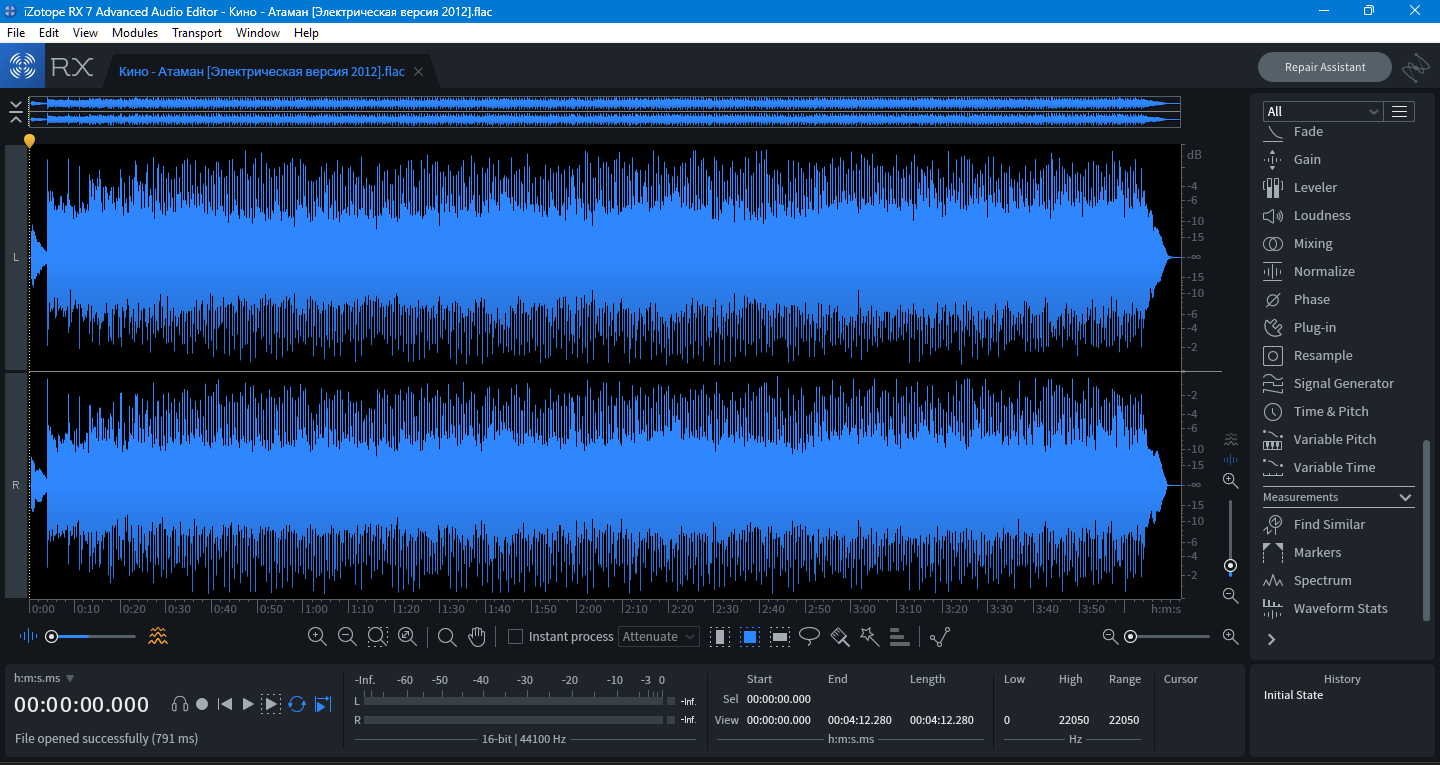The width and height of the screenshot is (1440, 765).
Task: Collapse the Measurements section
Action: click(x=1405, y=497)
